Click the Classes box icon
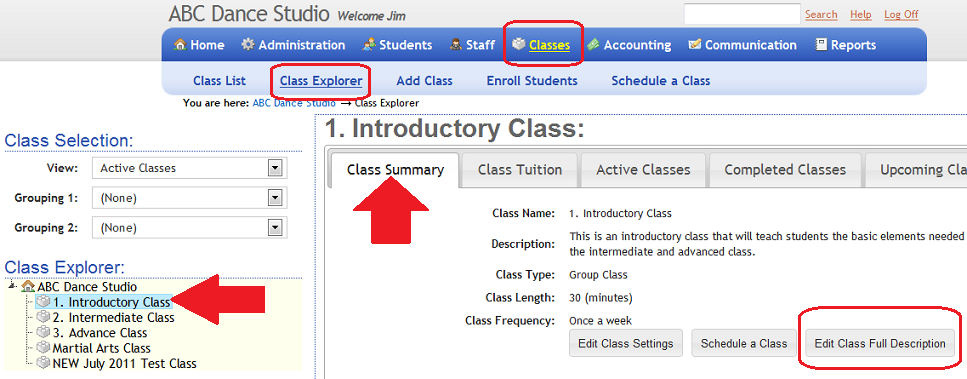The width and height of the screenshot is (967, 379). (519, 44)
